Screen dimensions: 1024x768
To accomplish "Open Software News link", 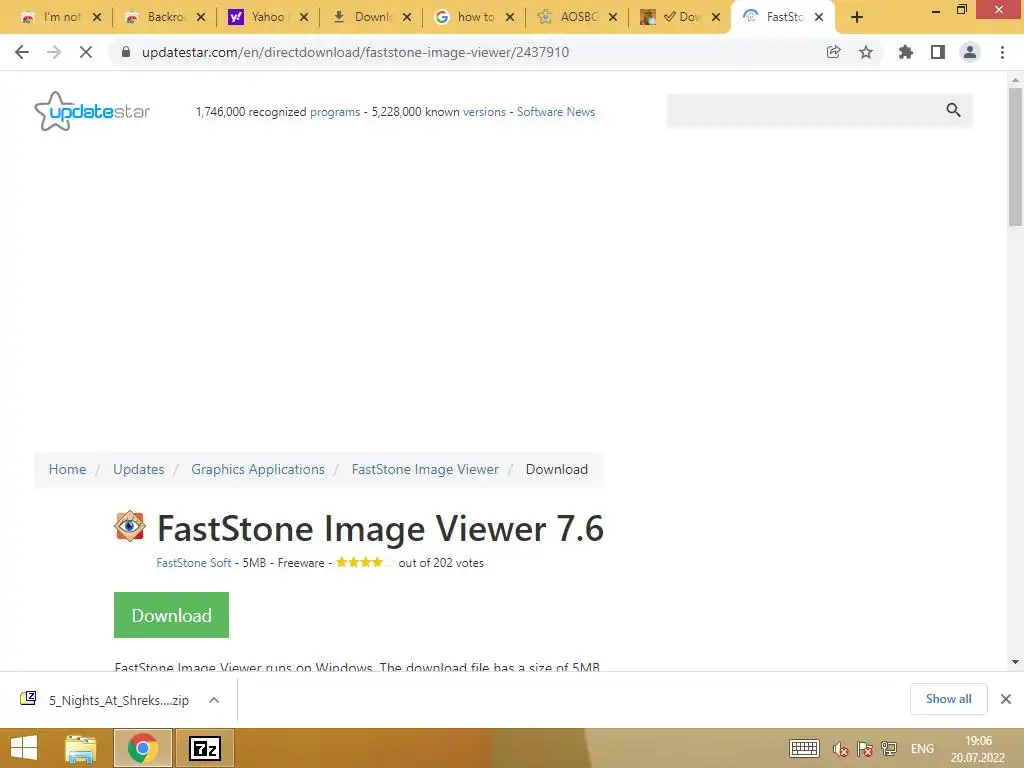I will tap(556, 112).
